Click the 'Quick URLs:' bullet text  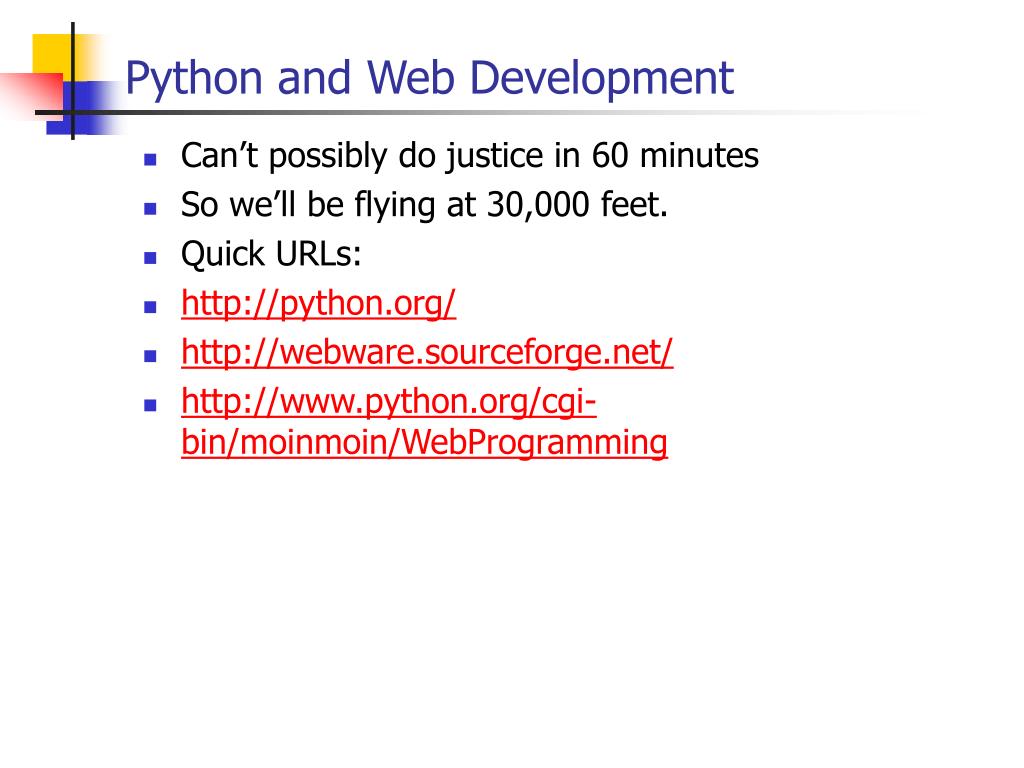click(271, 254)
